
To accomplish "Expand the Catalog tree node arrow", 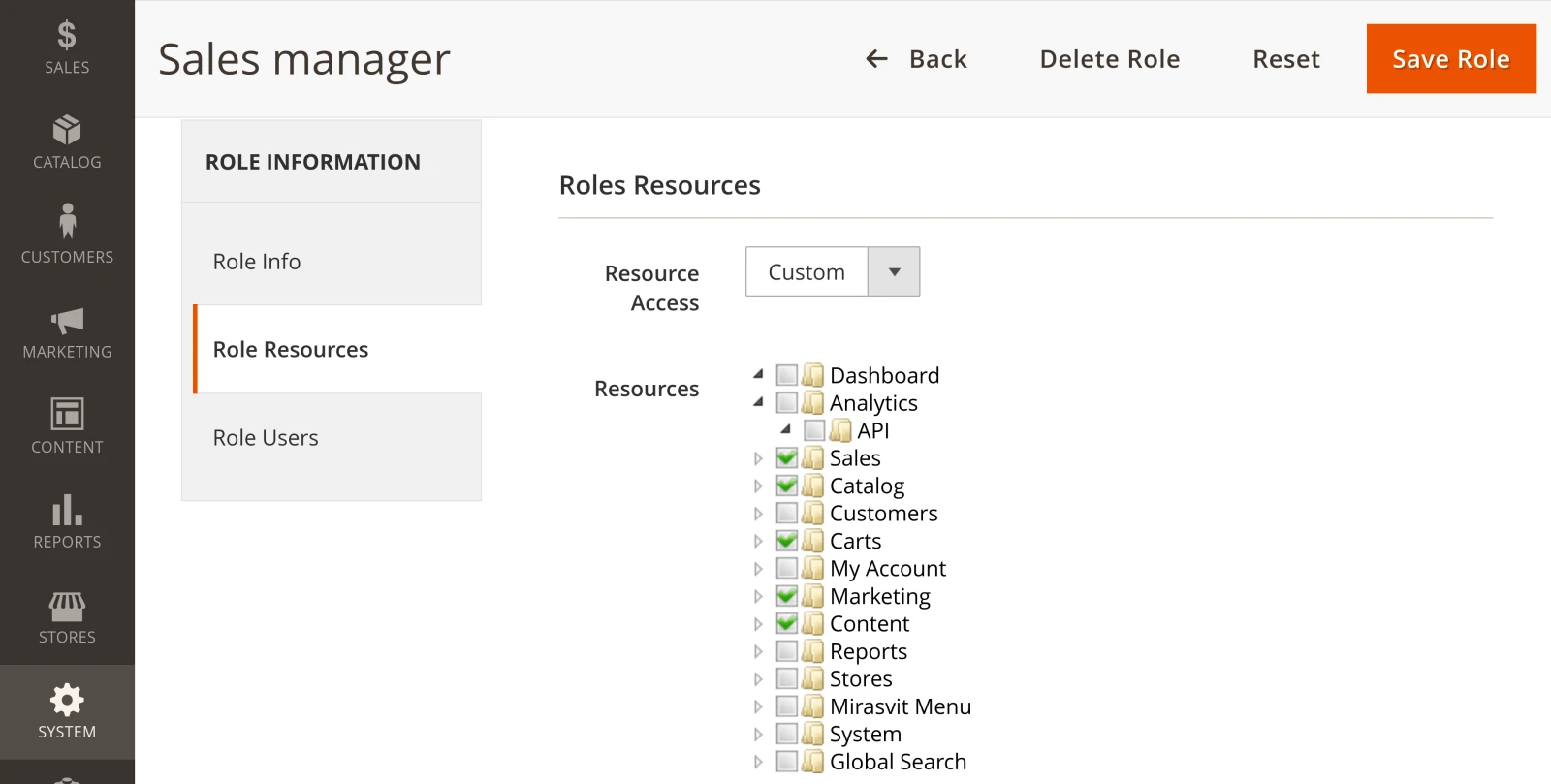I will coord(758,486).
